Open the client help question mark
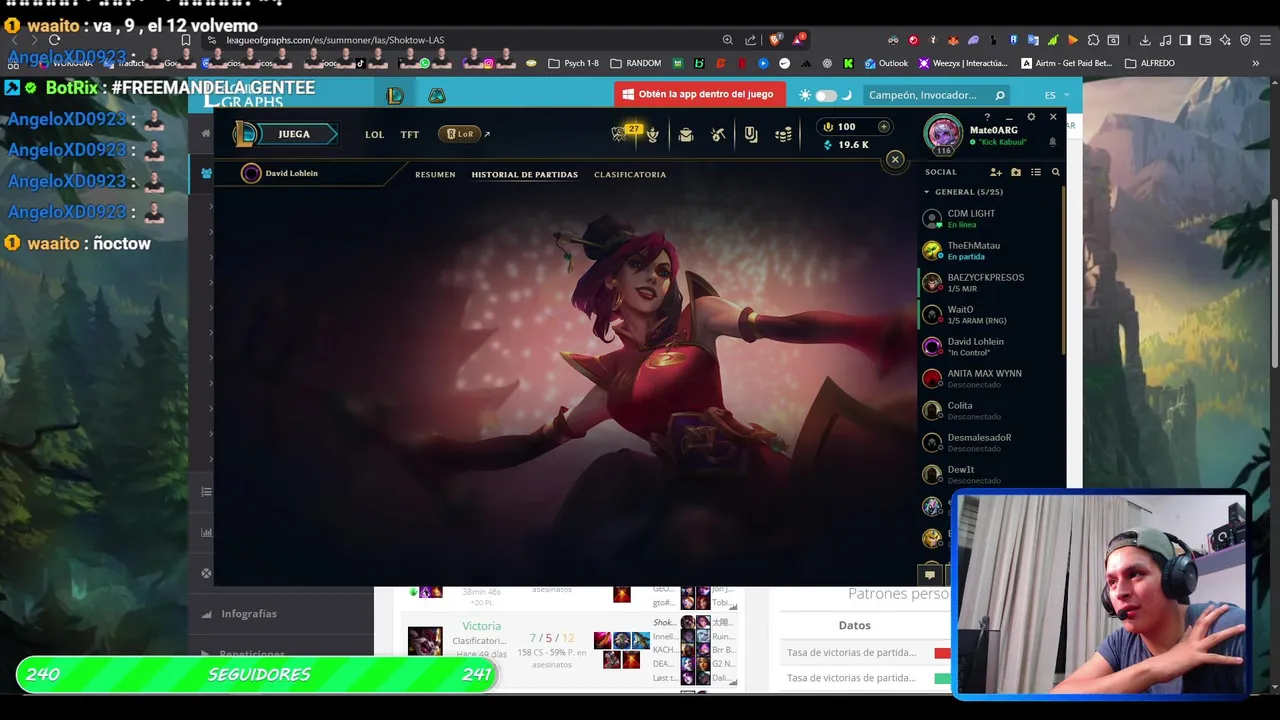 click(x=987, y=118)
